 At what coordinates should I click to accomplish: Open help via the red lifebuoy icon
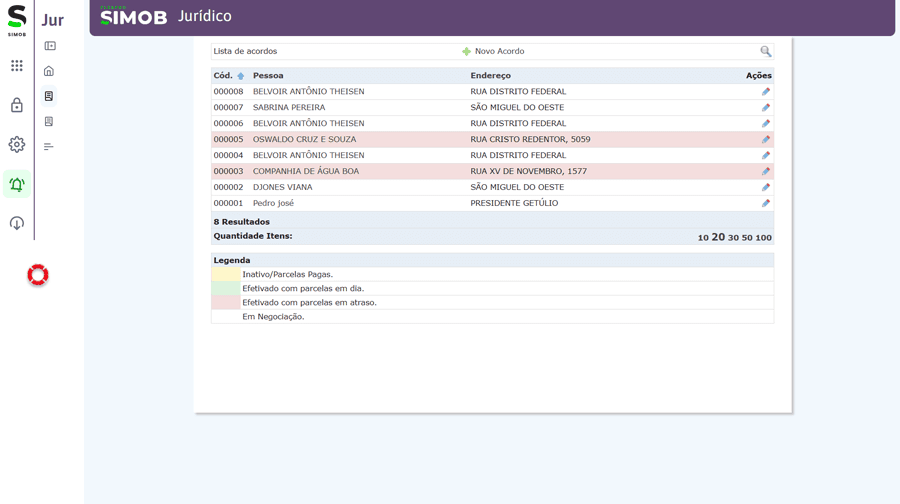tap(38, 275)
